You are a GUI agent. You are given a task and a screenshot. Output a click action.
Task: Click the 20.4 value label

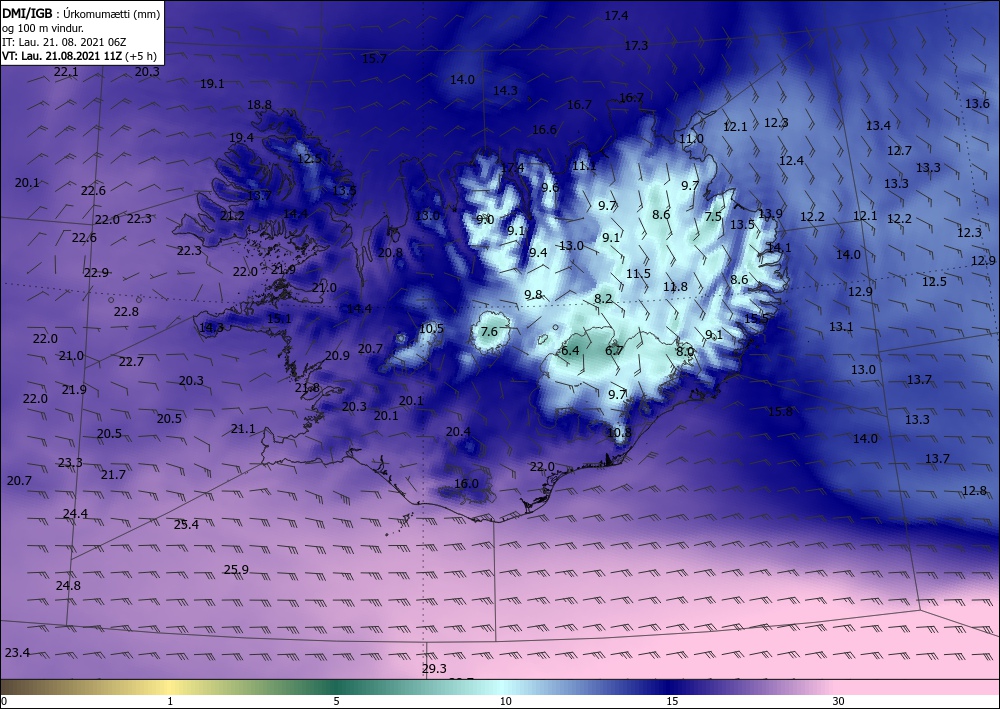pos(458,432)
